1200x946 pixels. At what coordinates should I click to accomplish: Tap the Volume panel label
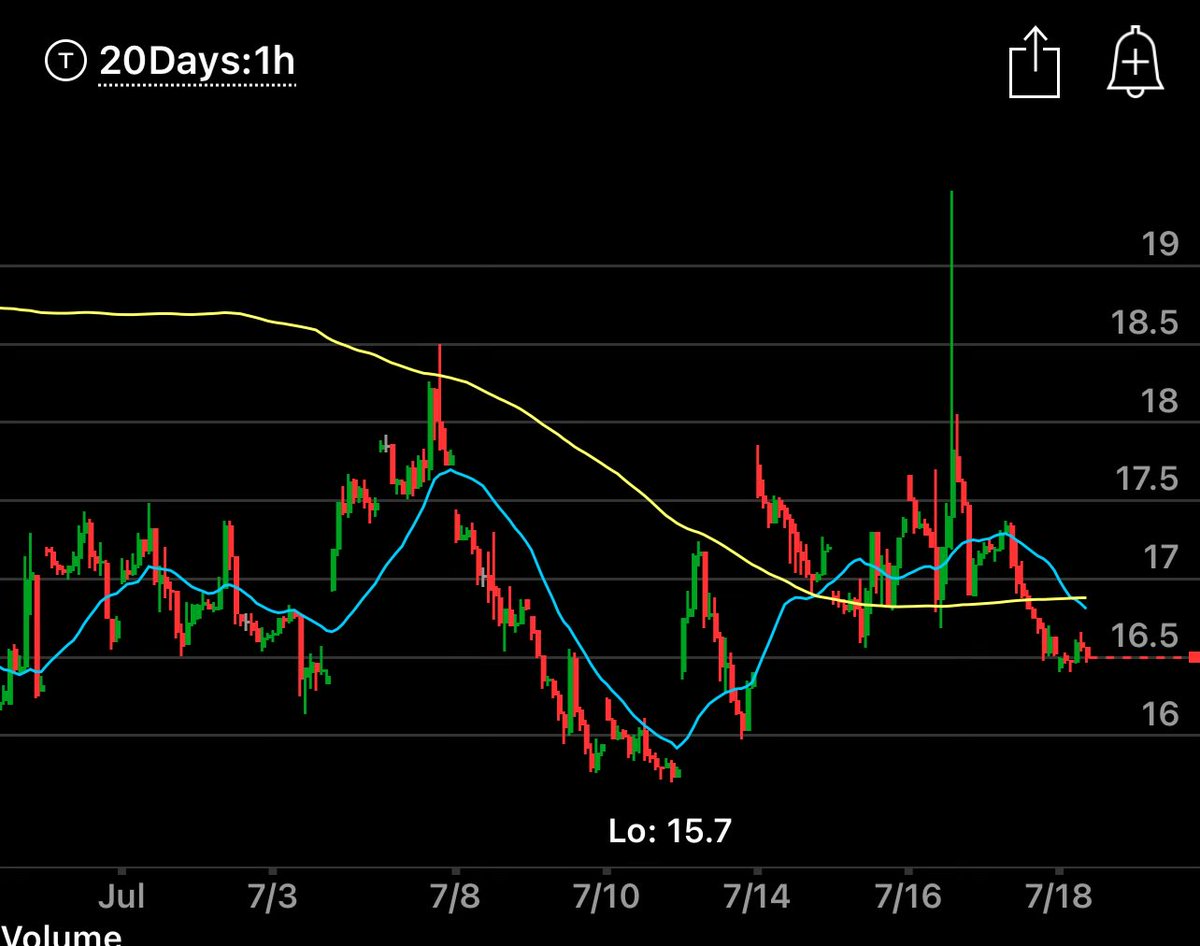pyautogui.click(x=61, y=936)
